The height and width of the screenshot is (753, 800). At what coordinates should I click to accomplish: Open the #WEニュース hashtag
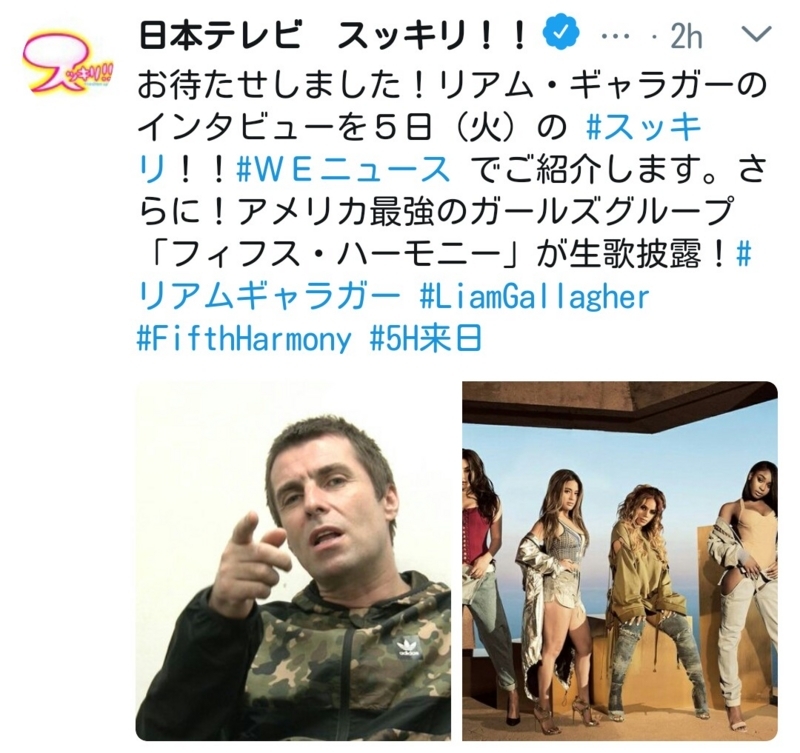tap(344, 170)
